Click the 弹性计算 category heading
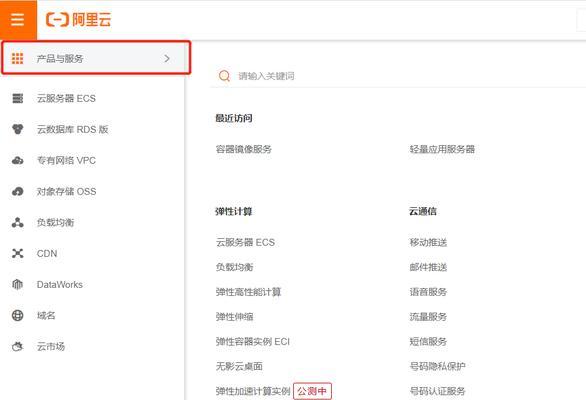586x400 pixels. click(234, 211)
